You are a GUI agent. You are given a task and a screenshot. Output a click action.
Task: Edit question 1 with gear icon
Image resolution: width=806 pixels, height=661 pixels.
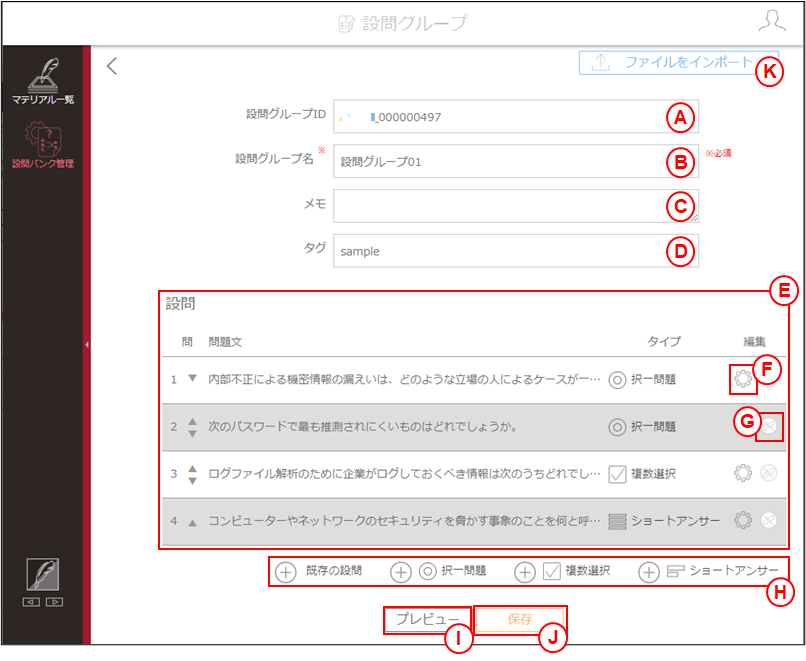pyautogui.click(x=743, y=379)
